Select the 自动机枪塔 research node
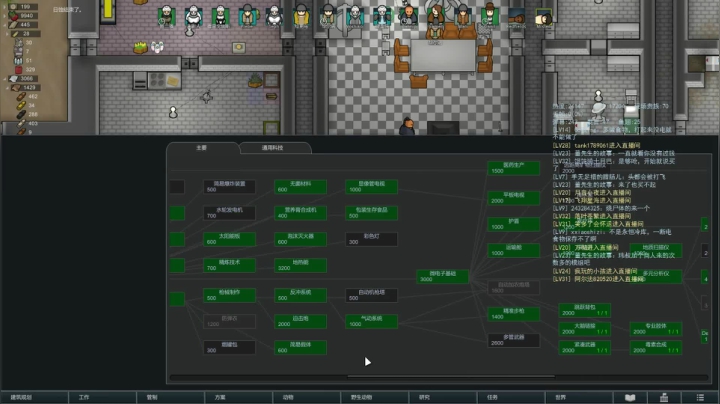This screenshot has height=404, width=720. pyautogui.click(x=371, y=295)
